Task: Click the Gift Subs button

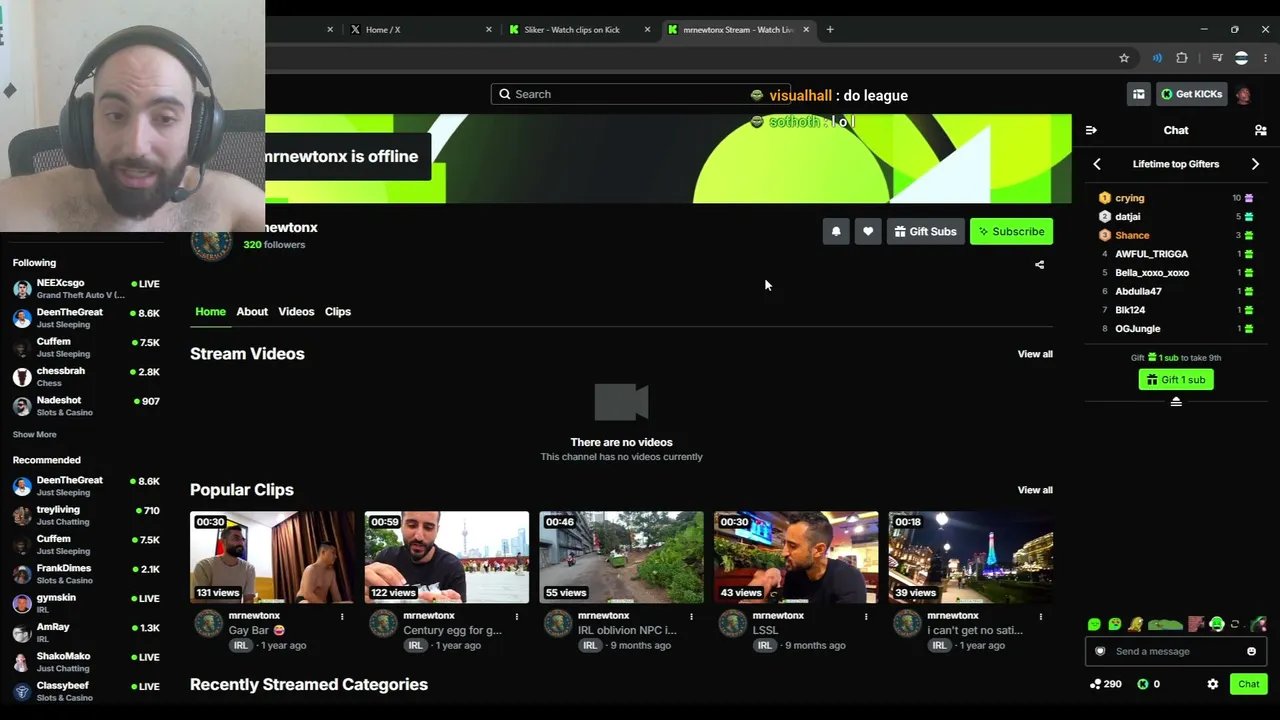Action: pos(925,231)
